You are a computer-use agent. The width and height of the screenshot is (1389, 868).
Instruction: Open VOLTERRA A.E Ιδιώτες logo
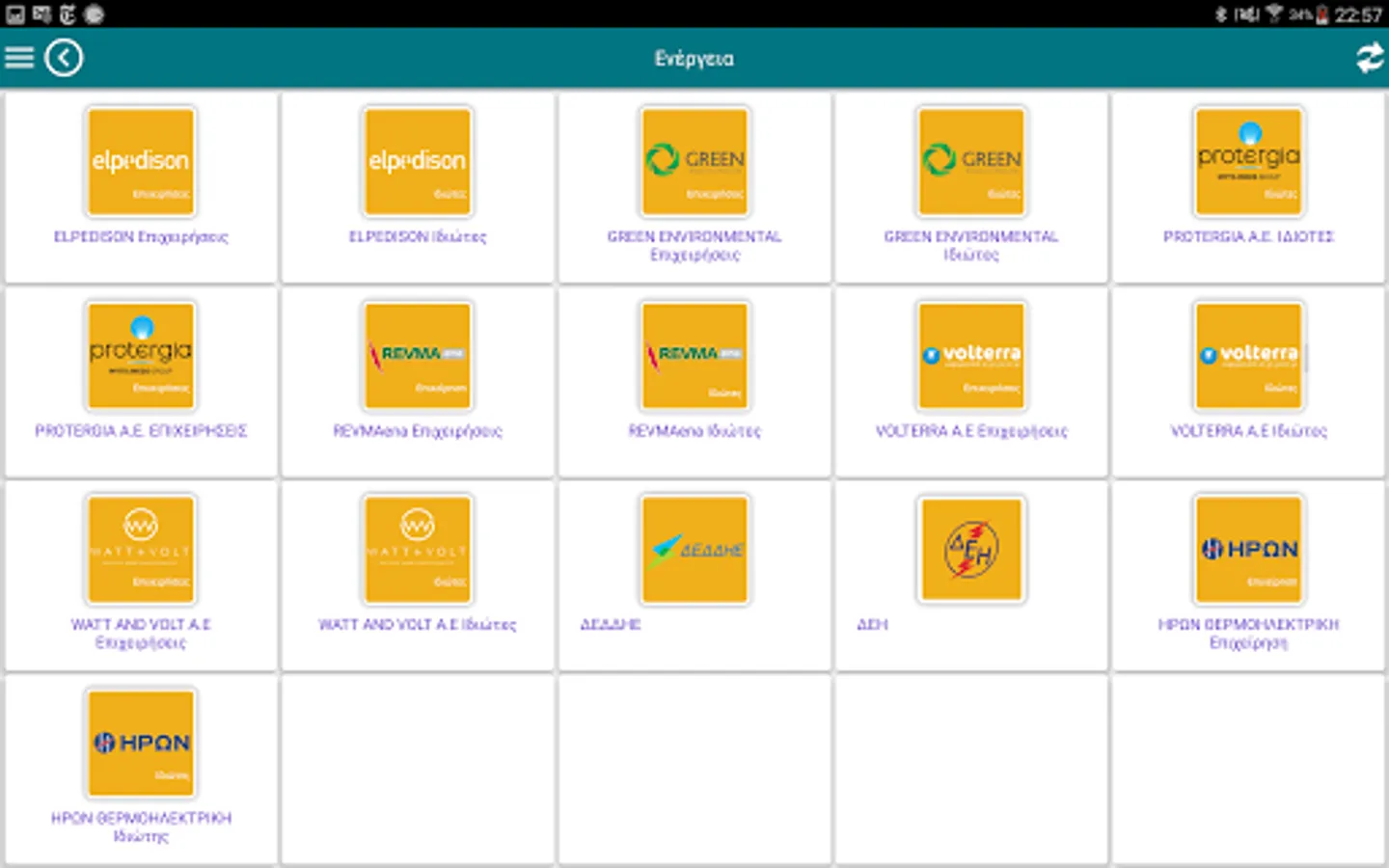click(x=1248, y=356)
